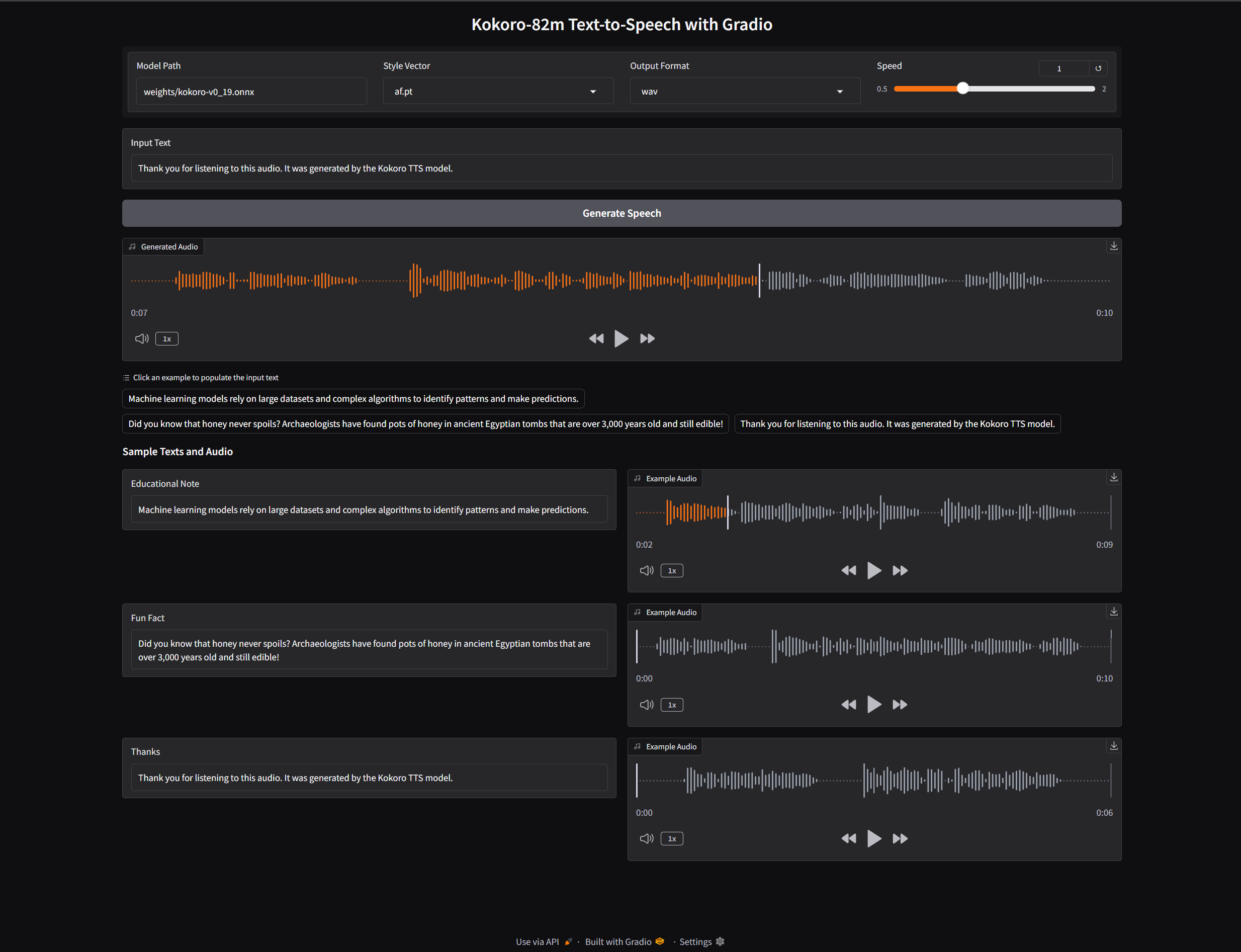
Task: Open Settings in the footer
Action: click(x=701, y=941)
